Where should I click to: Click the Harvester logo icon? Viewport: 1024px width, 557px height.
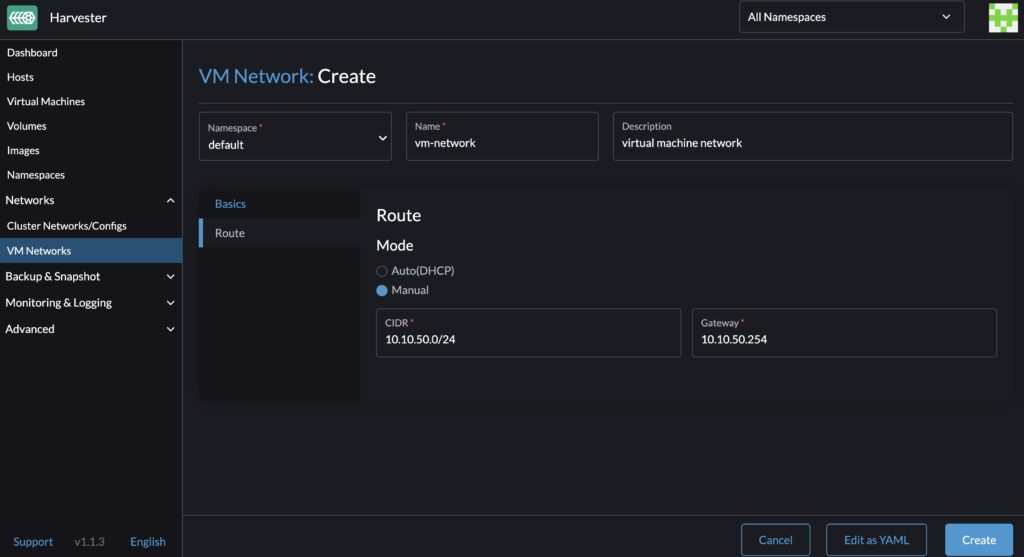[22, 17]
